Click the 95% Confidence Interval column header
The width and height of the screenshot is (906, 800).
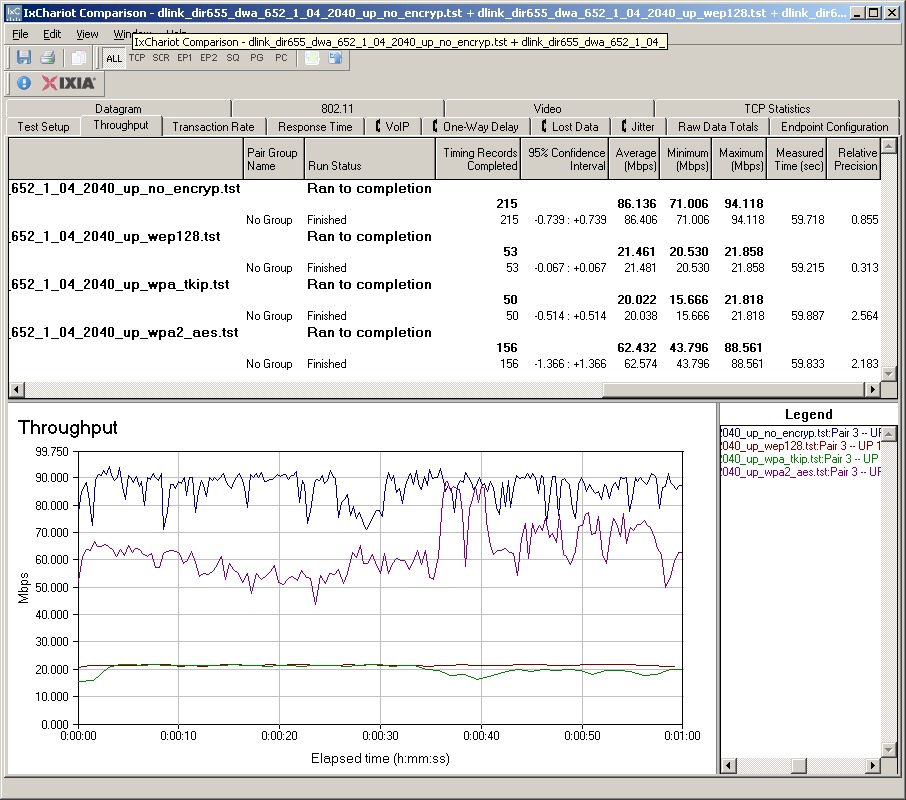pos(565,159)
